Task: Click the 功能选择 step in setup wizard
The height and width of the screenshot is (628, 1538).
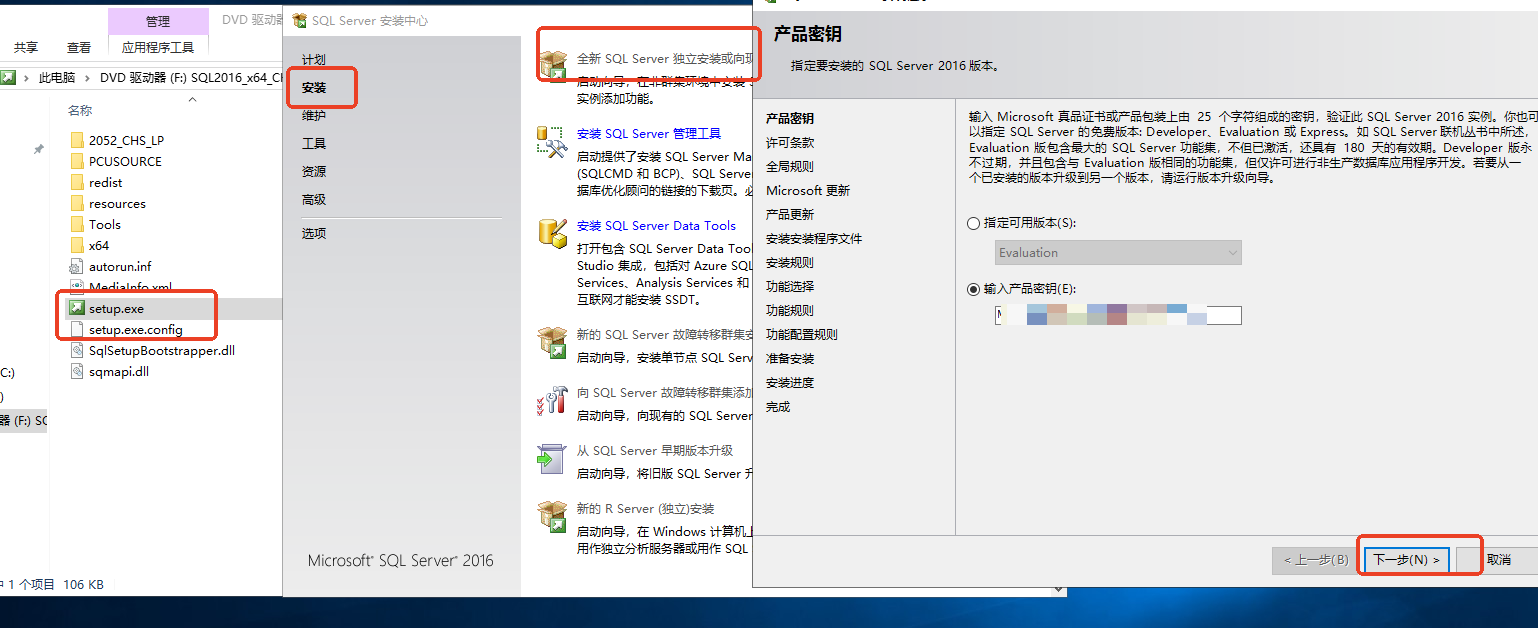Action: tap(790, 287)
